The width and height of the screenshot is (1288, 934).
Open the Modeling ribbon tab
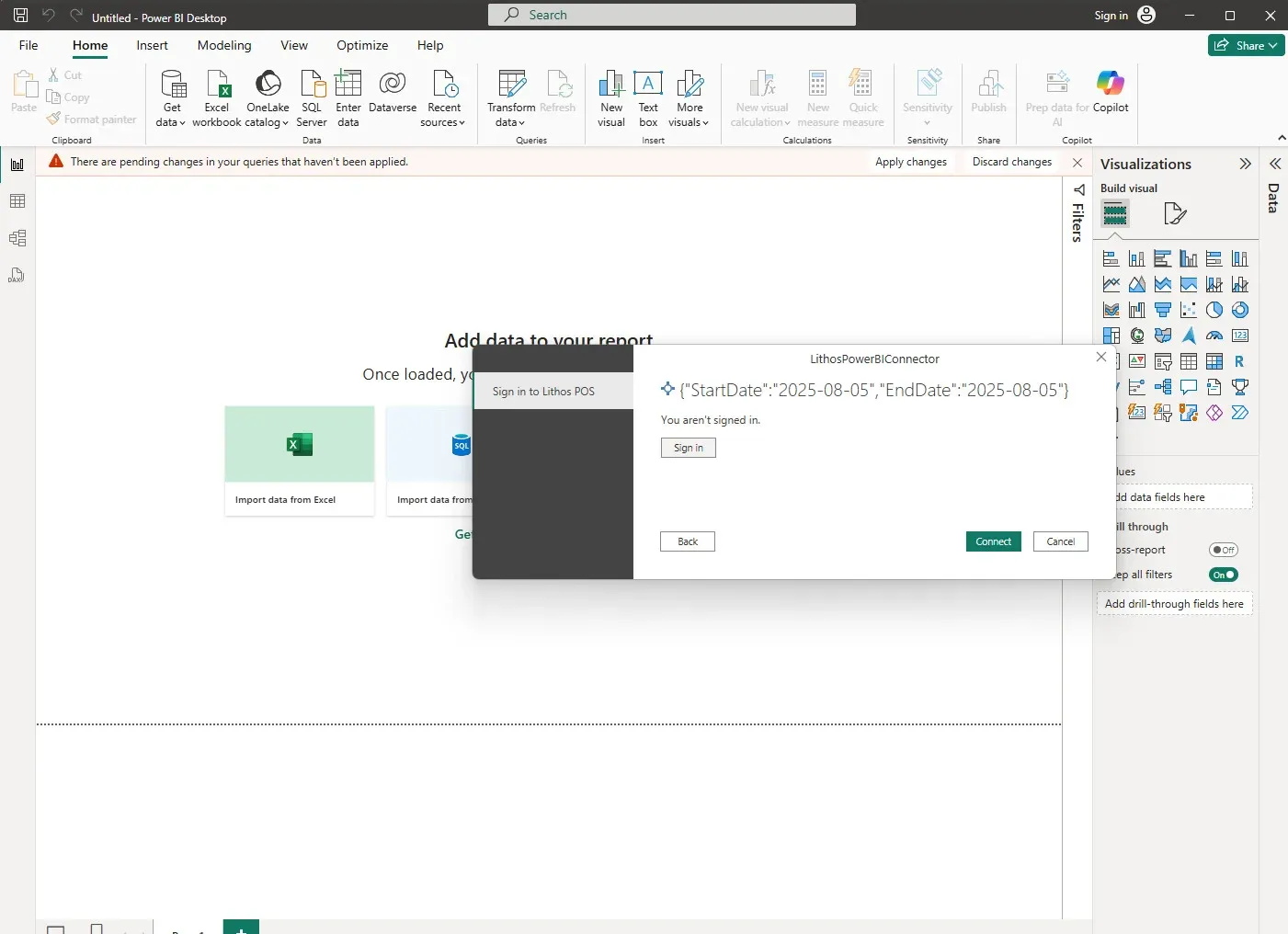click(224, 45)
